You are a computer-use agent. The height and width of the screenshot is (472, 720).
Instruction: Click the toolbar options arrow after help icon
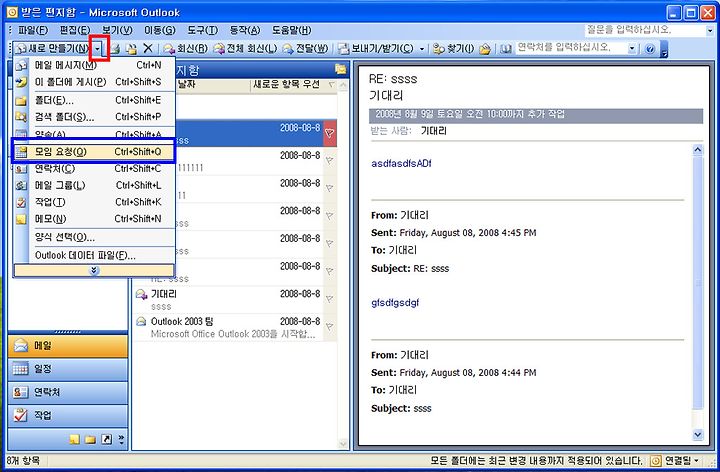[x=664, y=49]
